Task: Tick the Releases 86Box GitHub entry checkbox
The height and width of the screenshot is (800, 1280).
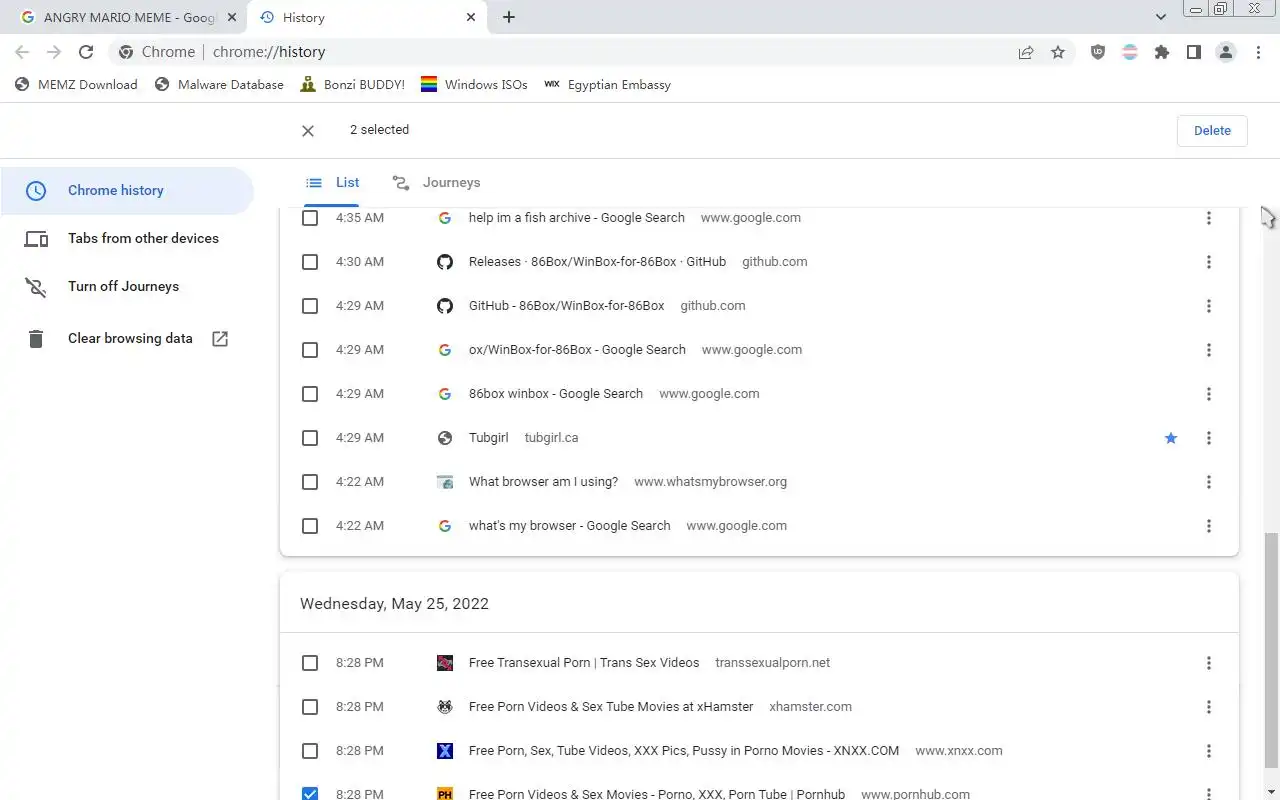Action: pos(310,262)
